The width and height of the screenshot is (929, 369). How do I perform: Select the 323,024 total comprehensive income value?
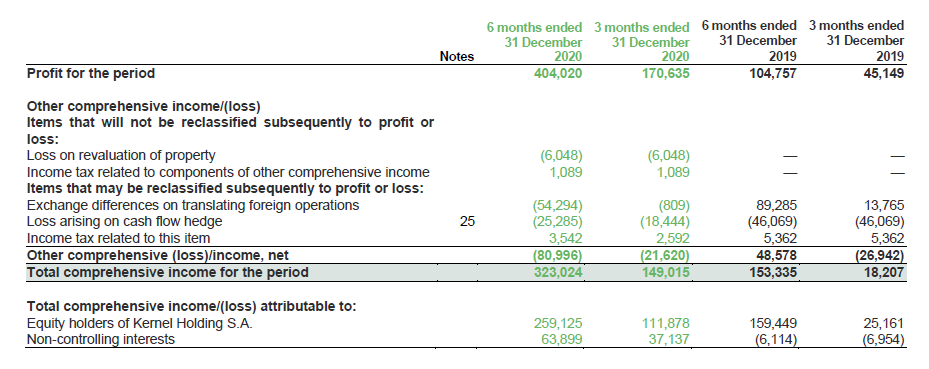pyautogui.click(x=559, y=272)
